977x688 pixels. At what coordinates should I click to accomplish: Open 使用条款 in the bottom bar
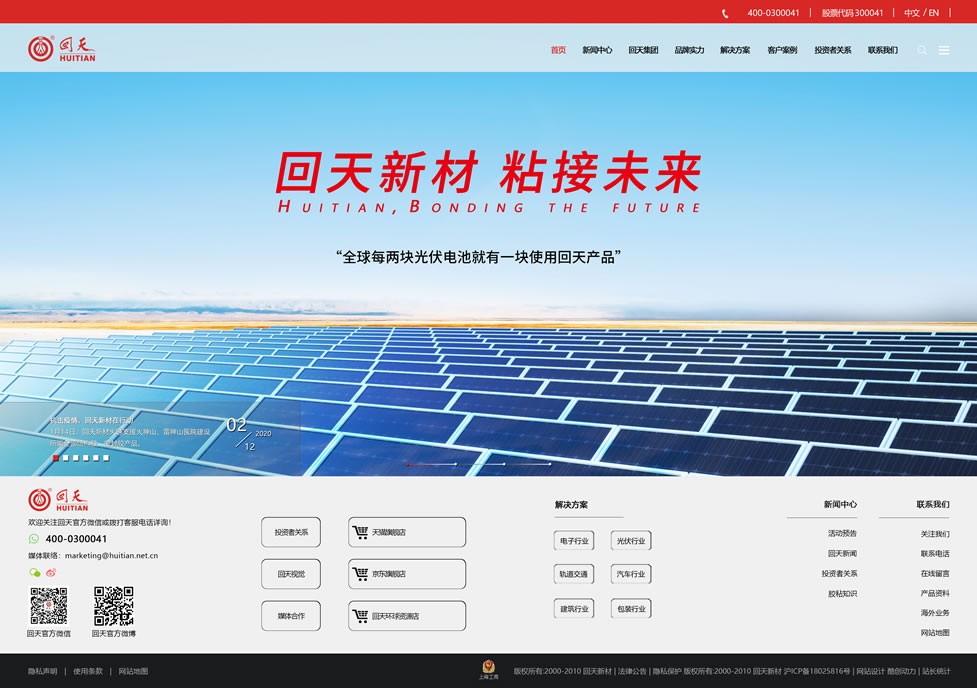click(88, 671)
